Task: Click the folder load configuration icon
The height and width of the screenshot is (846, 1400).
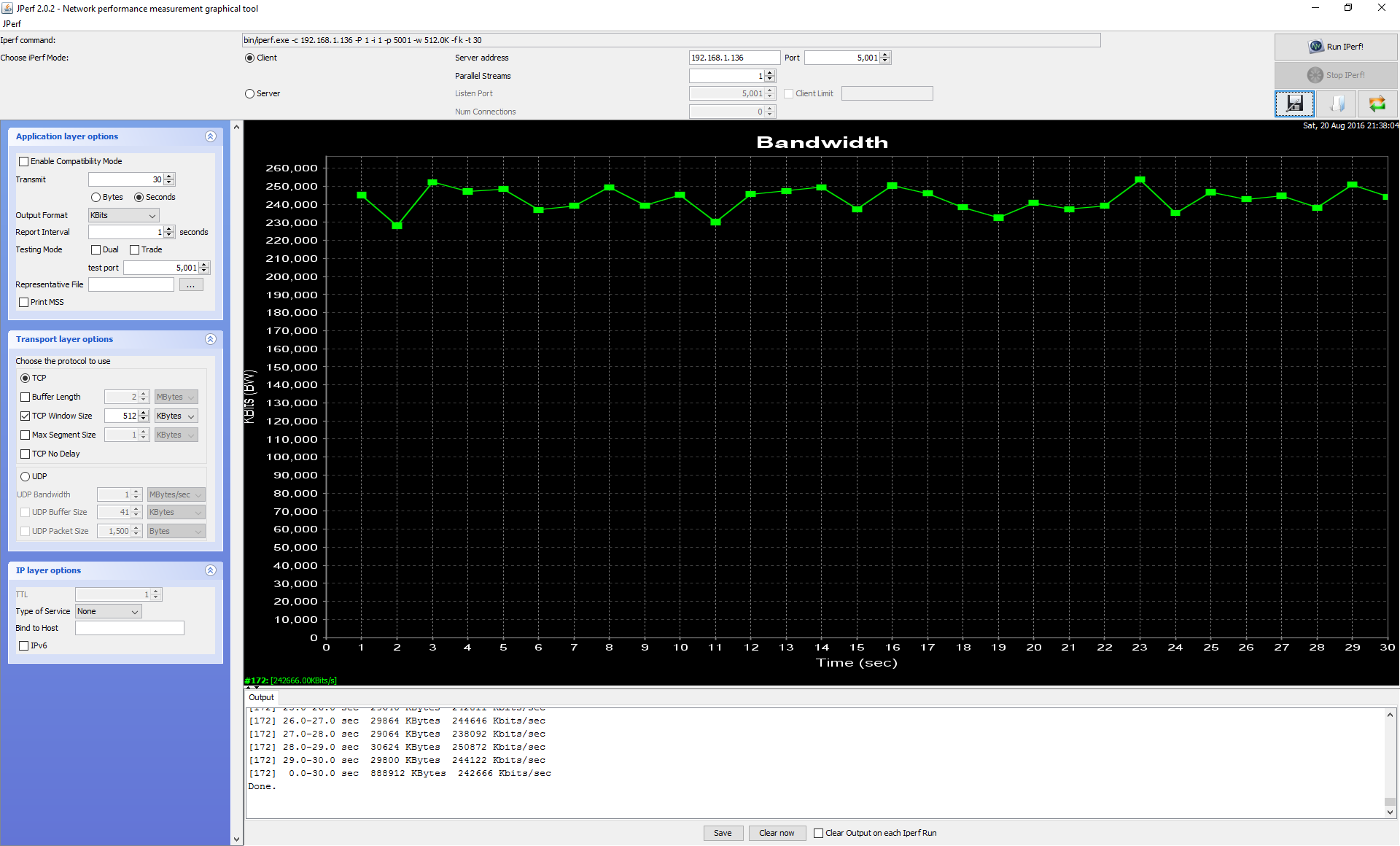Action: pyautogui.click(x=1337, y=104)
